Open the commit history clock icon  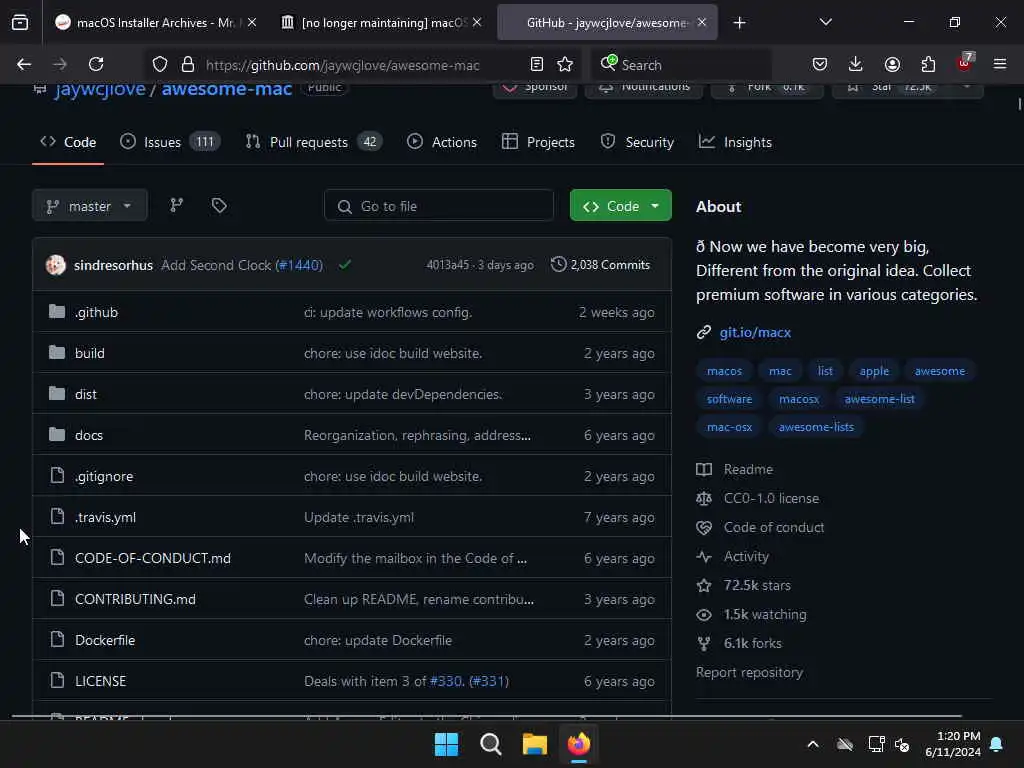click(x=558, y=264)
